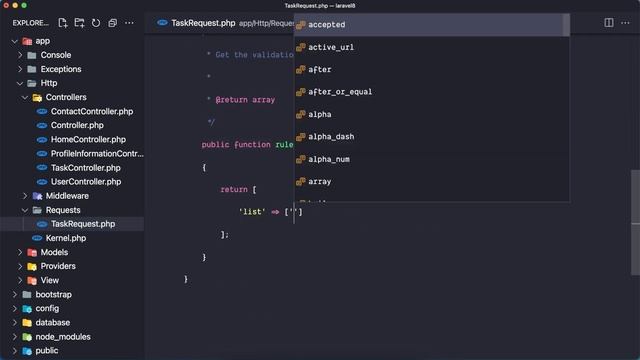Click the return keyword in the code
Image resolution: width=640 pixels, height=360 pixels.
point(234,189)
